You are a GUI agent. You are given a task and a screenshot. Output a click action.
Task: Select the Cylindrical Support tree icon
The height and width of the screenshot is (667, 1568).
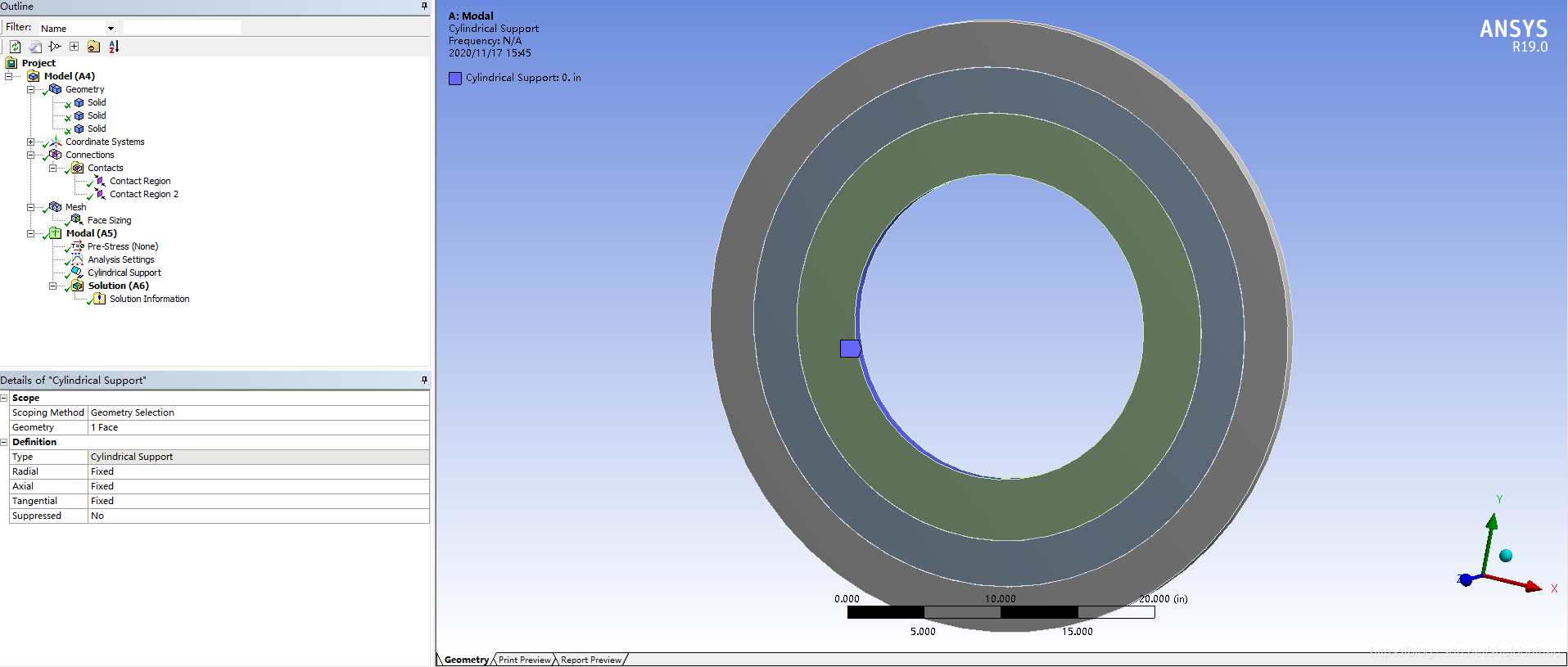coord(77,273)
